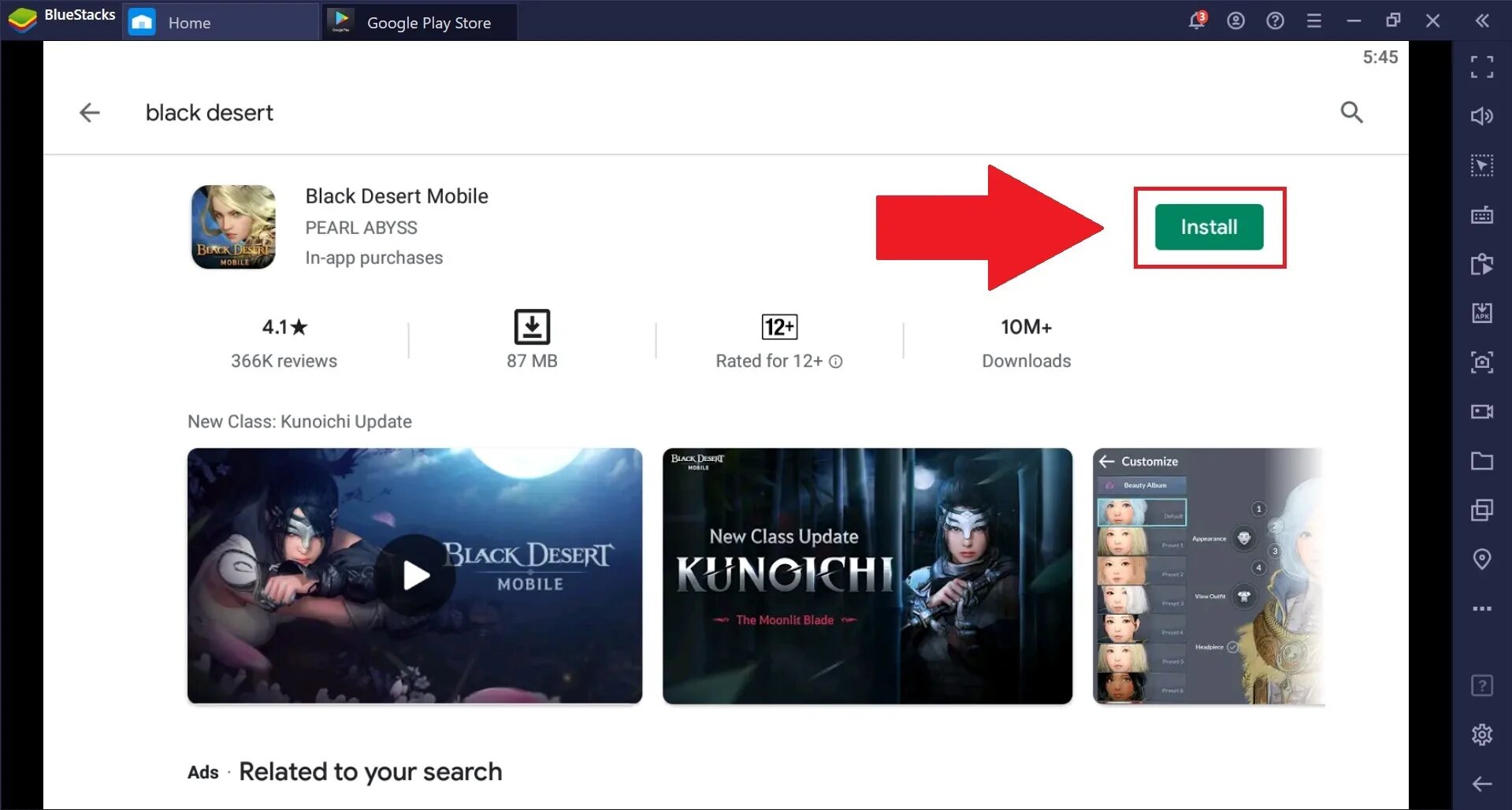This screenshot has width=1512, height=810.
Task: Click the Install button for Black Desert Mobile
Action: click(1209, 227)
